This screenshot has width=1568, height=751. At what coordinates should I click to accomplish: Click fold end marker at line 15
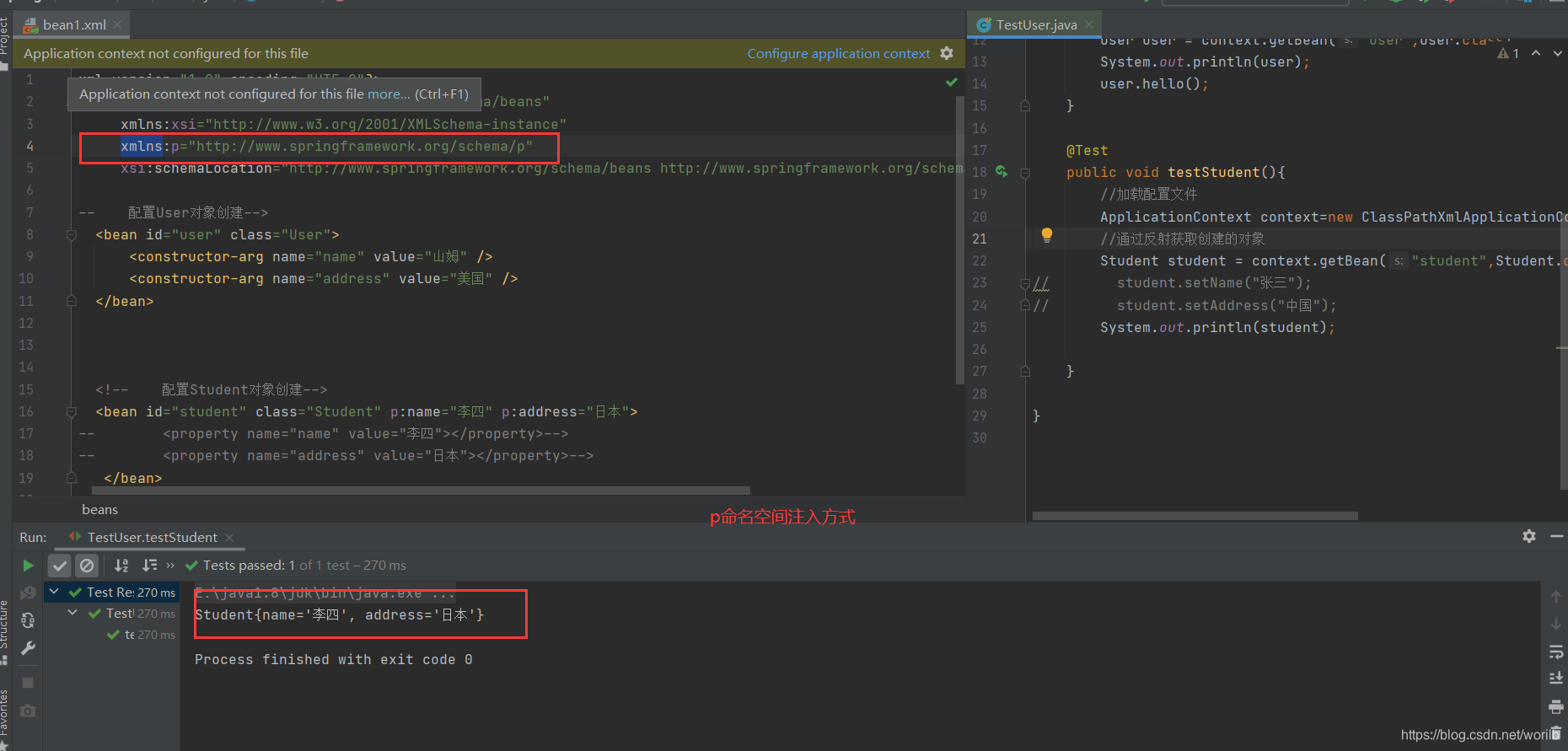[1025, 106]
